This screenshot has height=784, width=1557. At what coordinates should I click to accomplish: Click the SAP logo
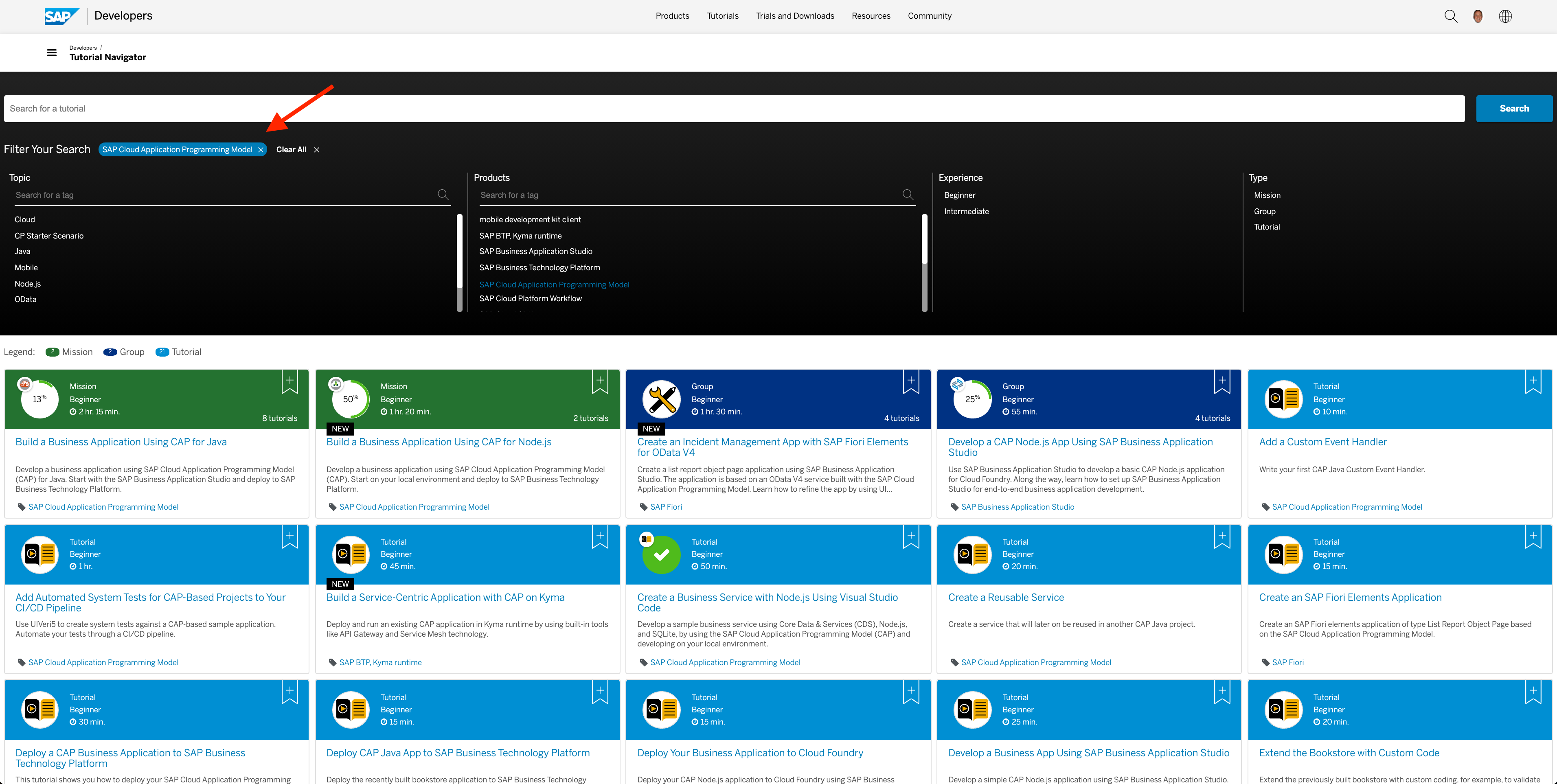[x=61, y=16]
